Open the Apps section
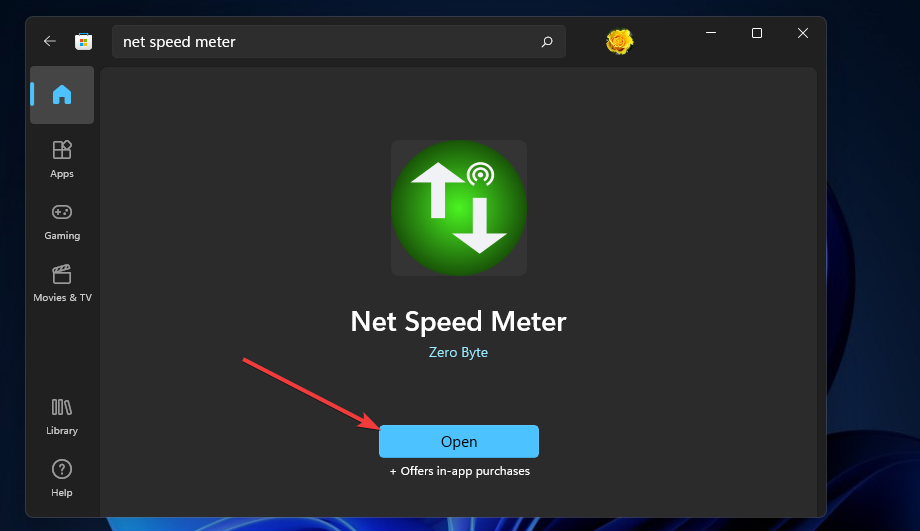This screenshot has width=920, height=531. point(62,159)
